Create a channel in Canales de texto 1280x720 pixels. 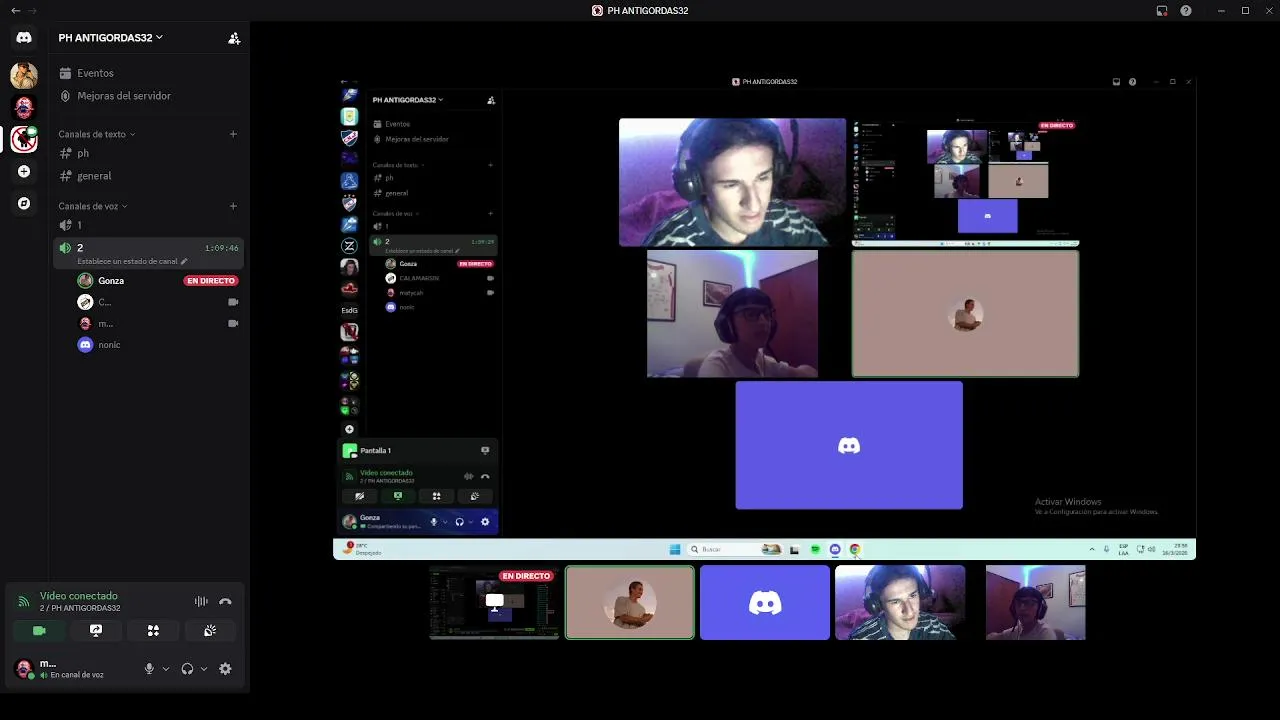point(233,134)
